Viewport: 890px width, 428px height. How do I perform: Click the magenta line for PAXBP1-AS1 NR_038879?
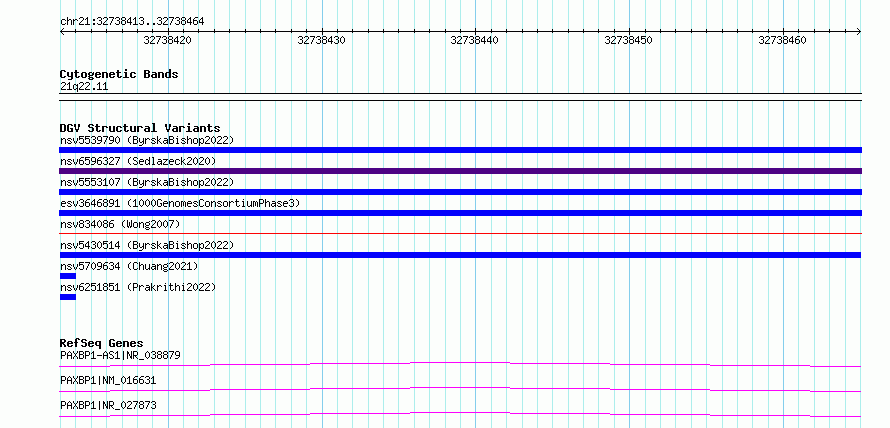point(460,364)
